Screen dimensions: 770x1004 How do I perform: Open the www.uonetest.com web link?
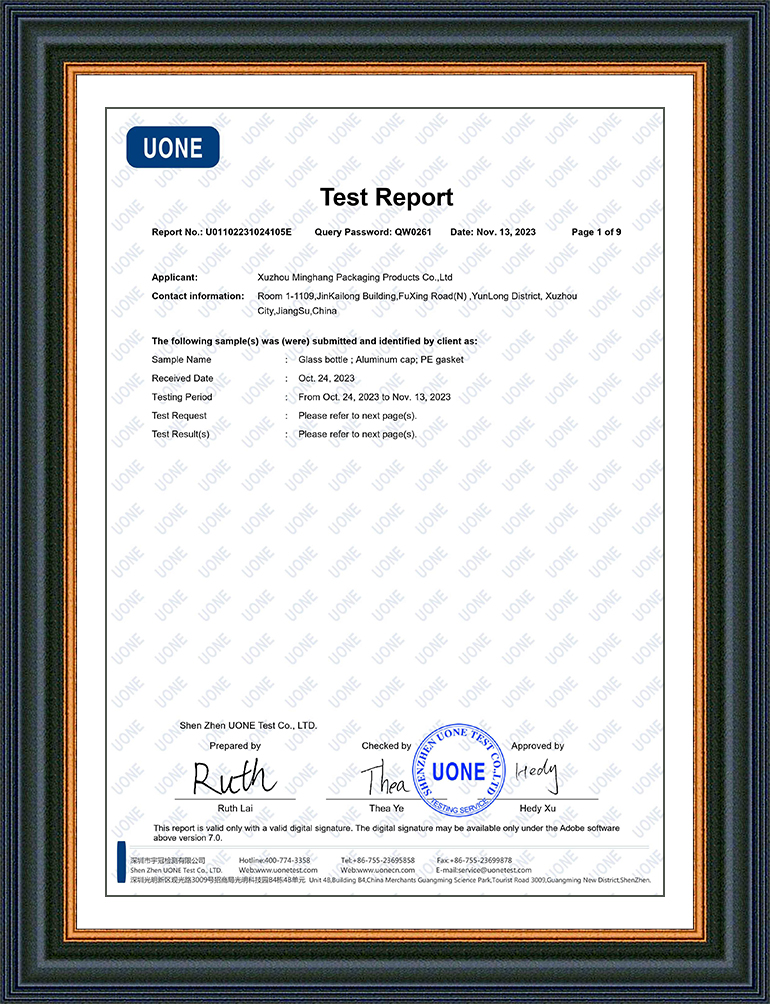285,870
